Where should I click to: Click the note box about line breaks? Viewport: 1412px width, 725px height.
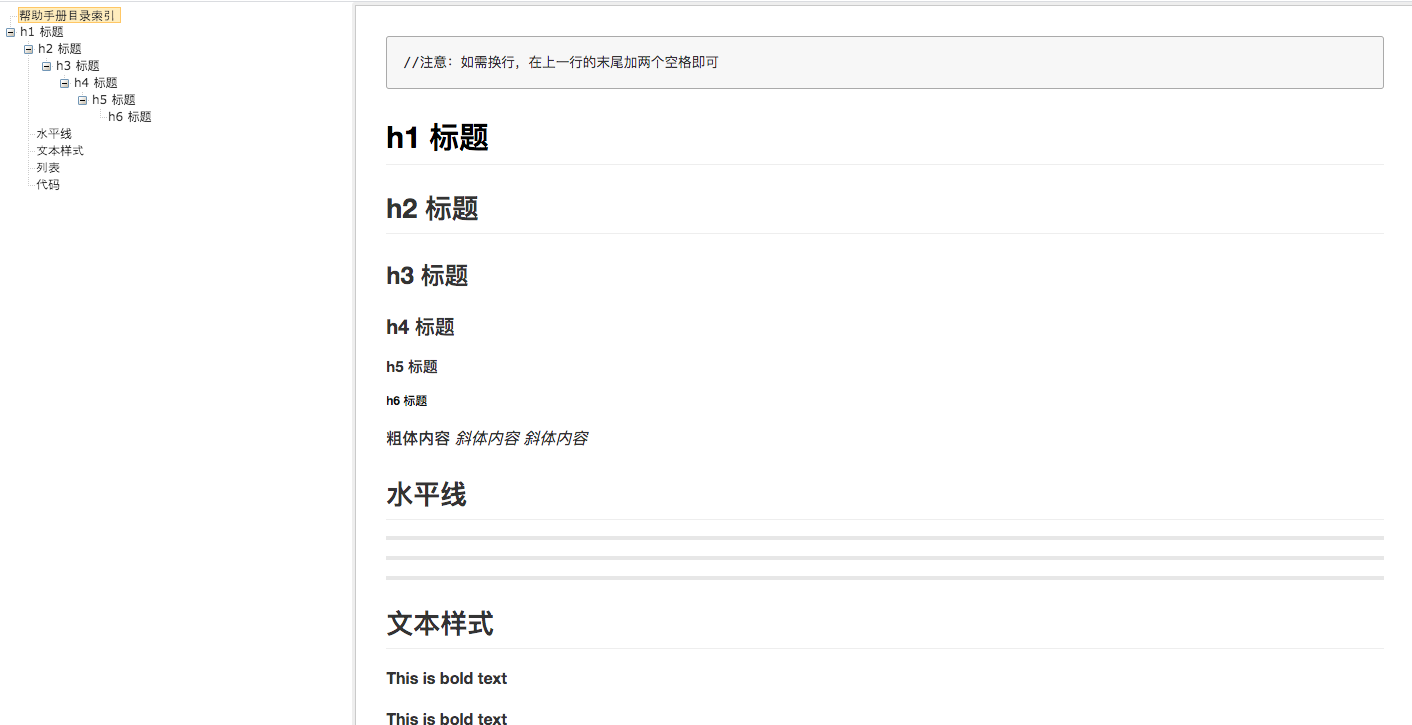(x=883, y=61)
